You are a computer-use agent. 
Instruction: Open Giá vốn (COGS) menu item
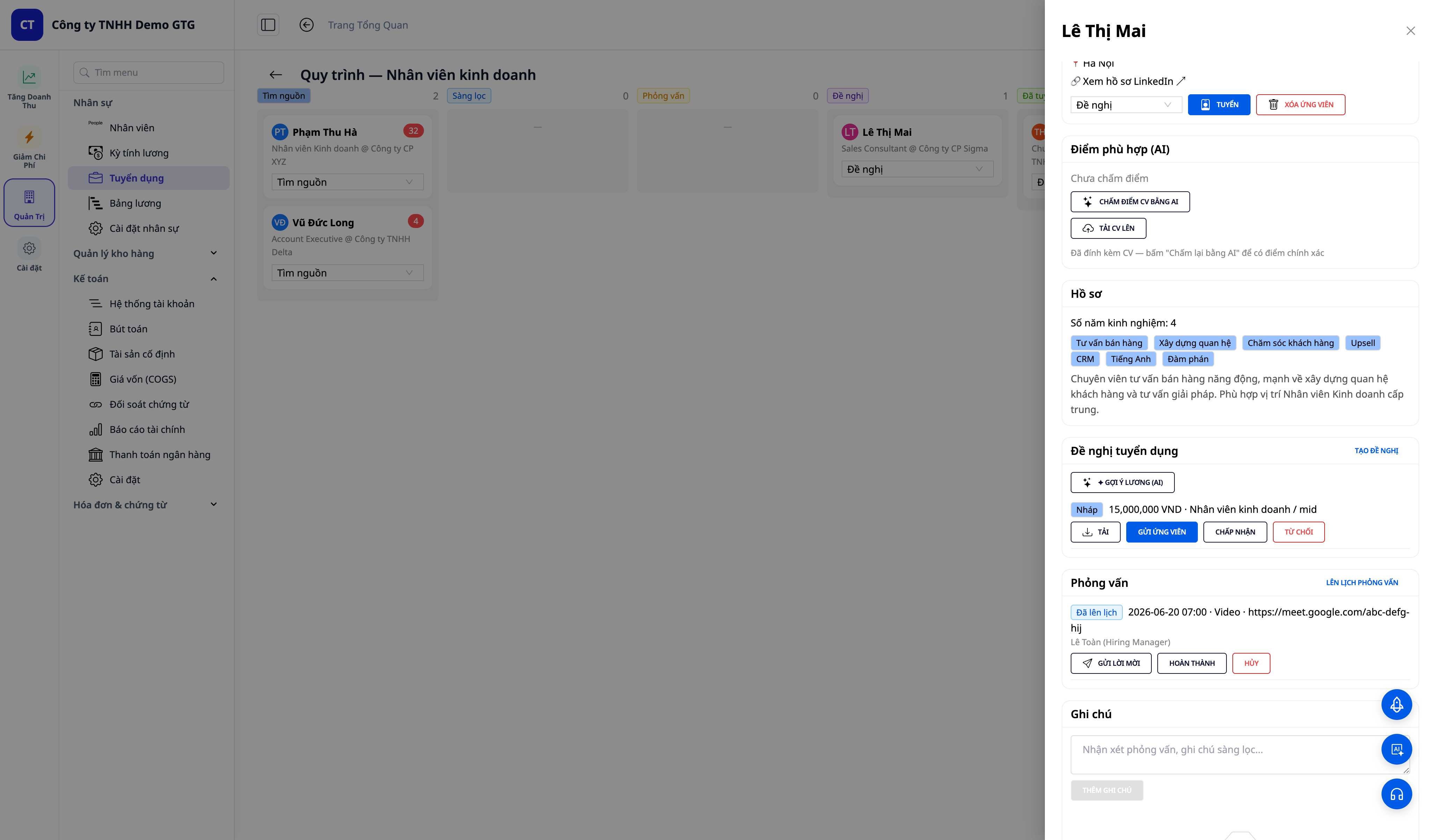point(149,379)
